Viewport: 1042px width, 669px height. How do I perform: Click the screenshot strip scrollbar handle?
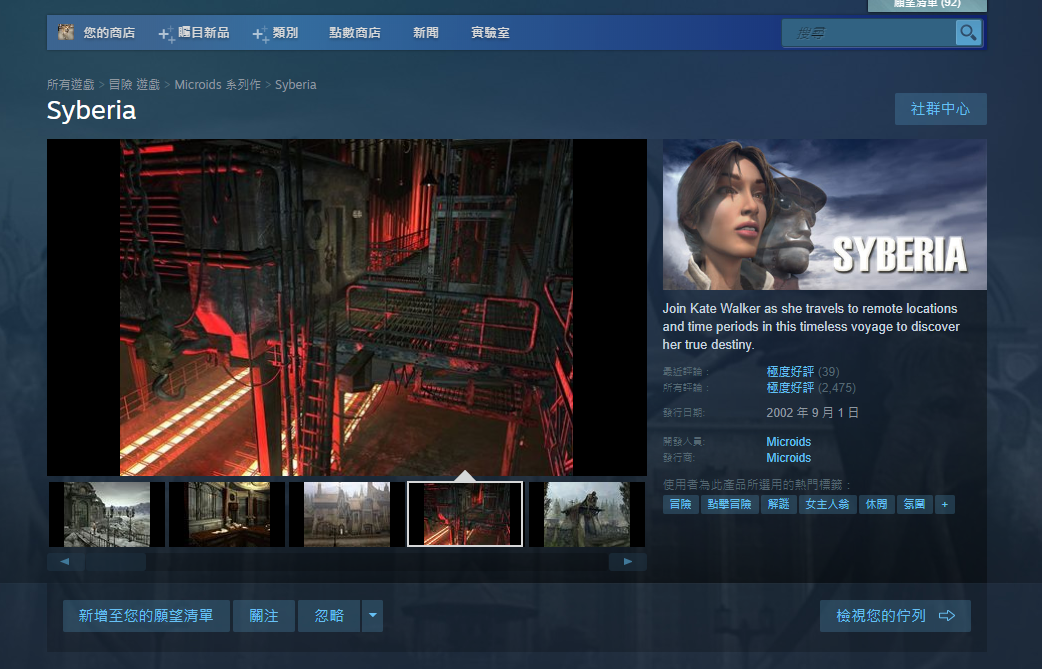click(x=116, y=561)
